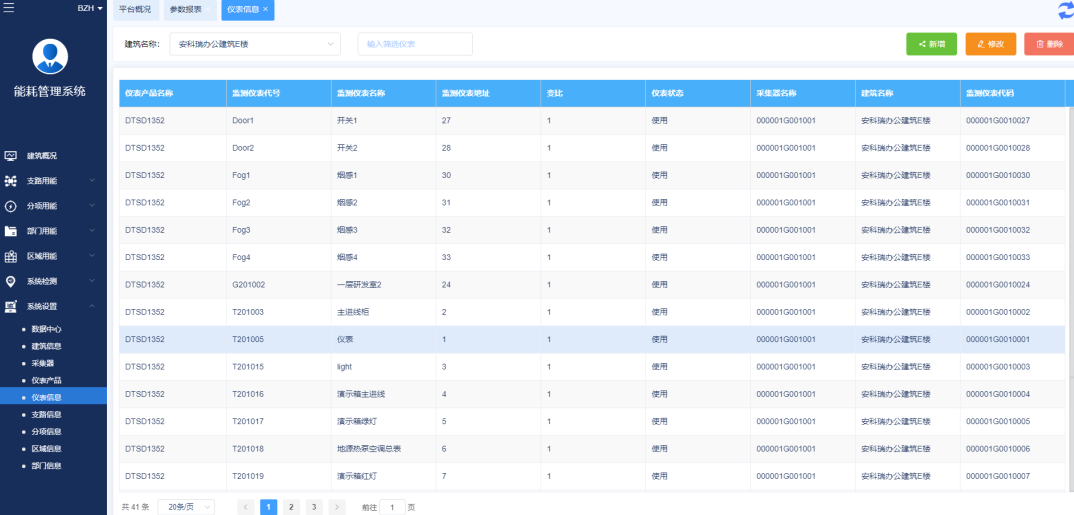Screen dimensions: 1074x515
Task: Click the 仪表产品名称 column header
Action: coord(173,93)
